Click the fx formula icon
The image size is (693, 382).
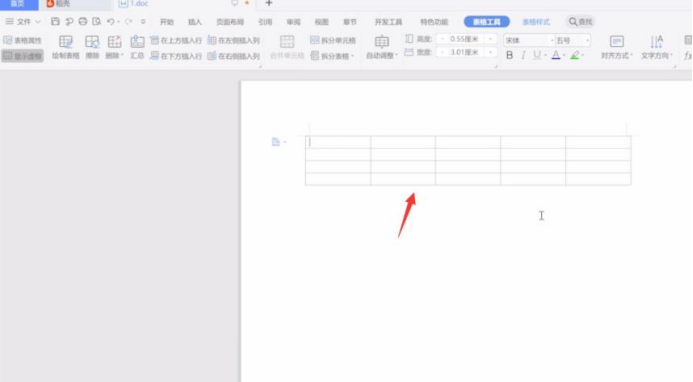pos(688,56)
